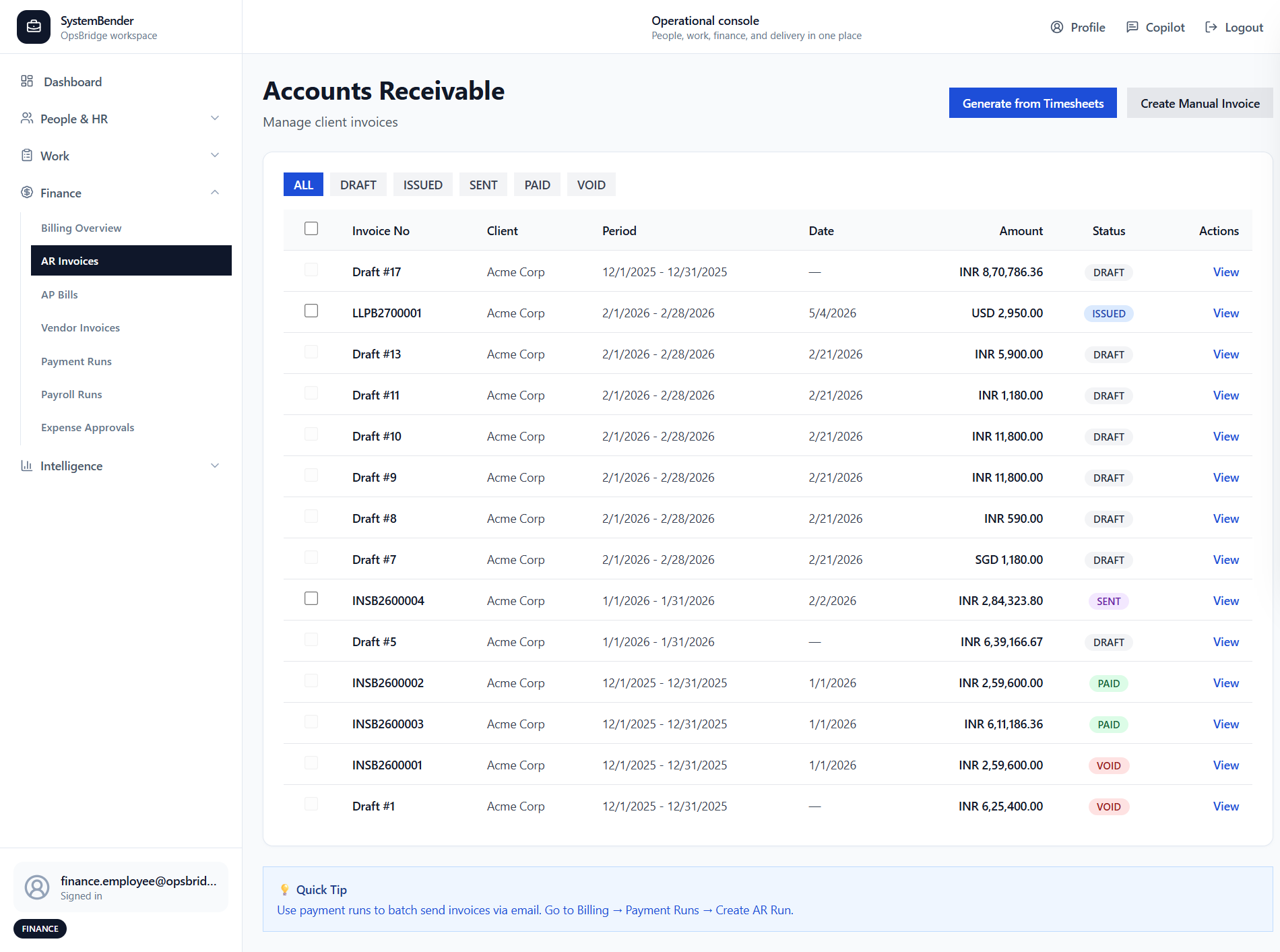Check the box for invoice INSB2600004

[x=311, y=598]
